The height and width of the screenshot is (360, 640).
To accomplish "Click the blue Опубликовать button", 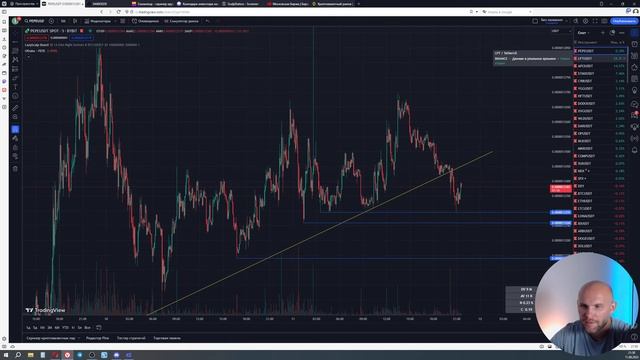I will click(624, 21).
